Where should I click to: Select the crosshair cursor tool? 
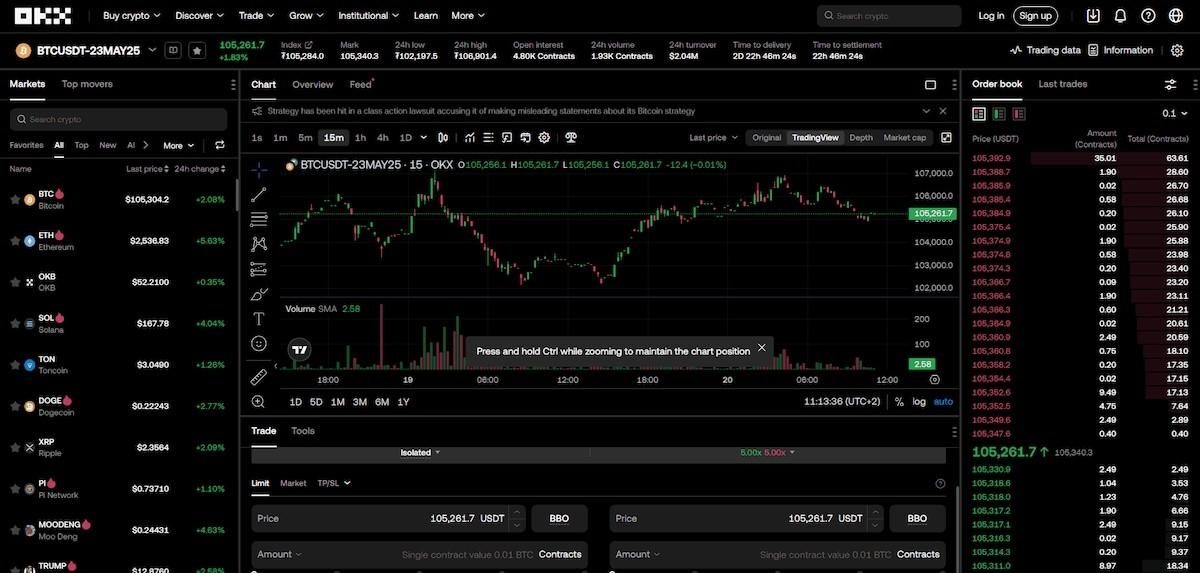[x=259, y=169]
